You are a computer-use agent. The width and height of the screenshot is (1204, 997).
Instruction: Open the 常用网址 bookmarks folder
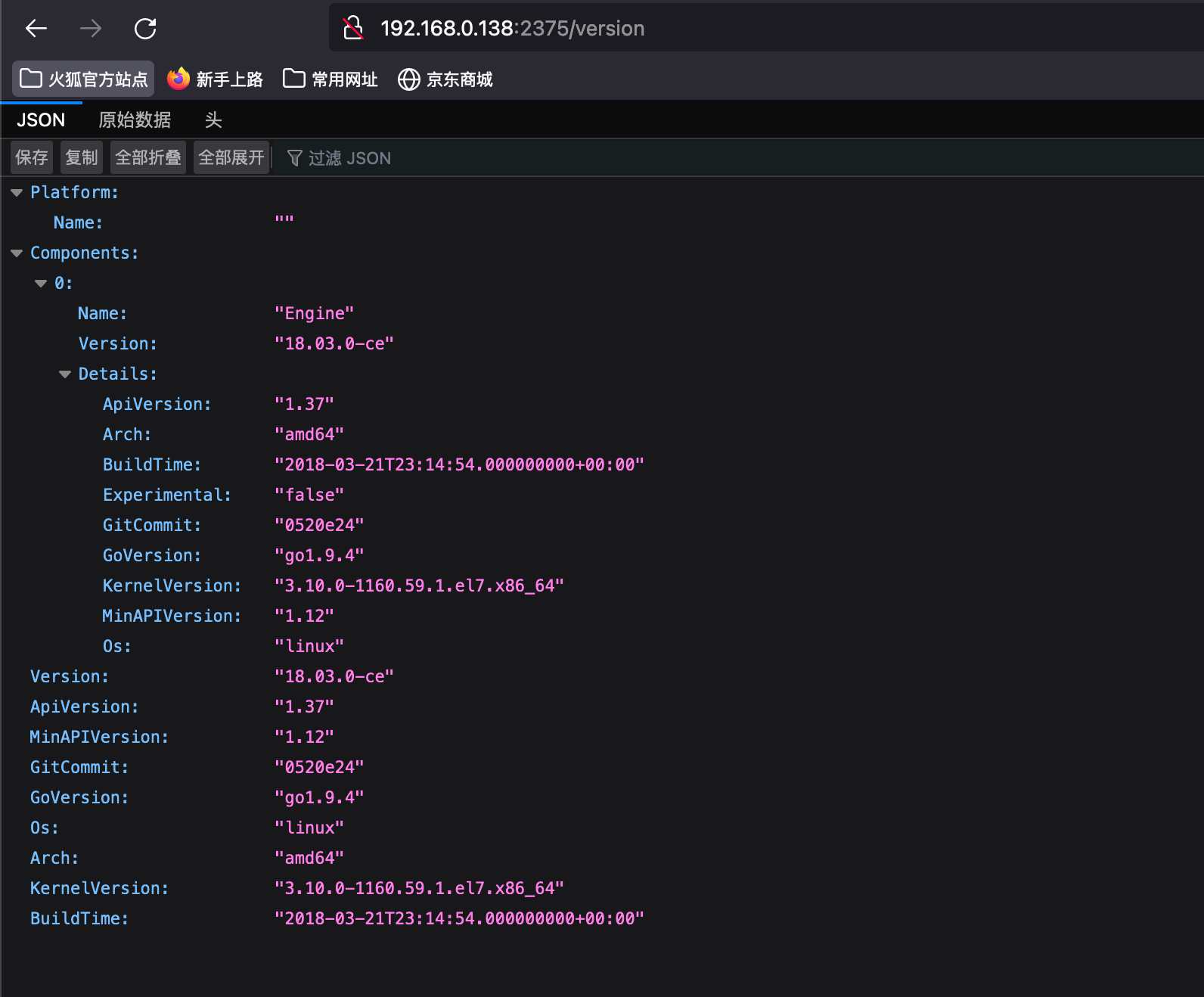pyautogui.click(x=330, y=79)
